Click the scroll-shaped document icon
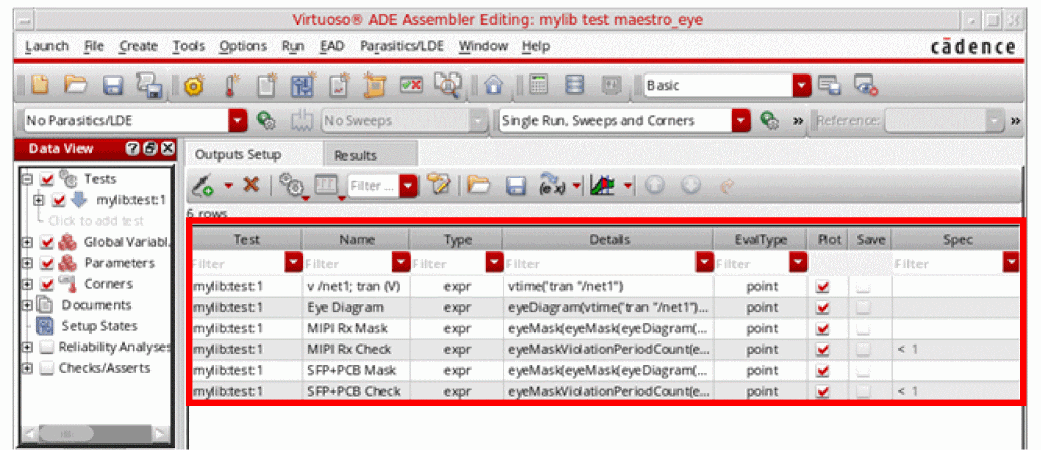1041x450 pixels. pyautogui.click(x=375, y=86)
